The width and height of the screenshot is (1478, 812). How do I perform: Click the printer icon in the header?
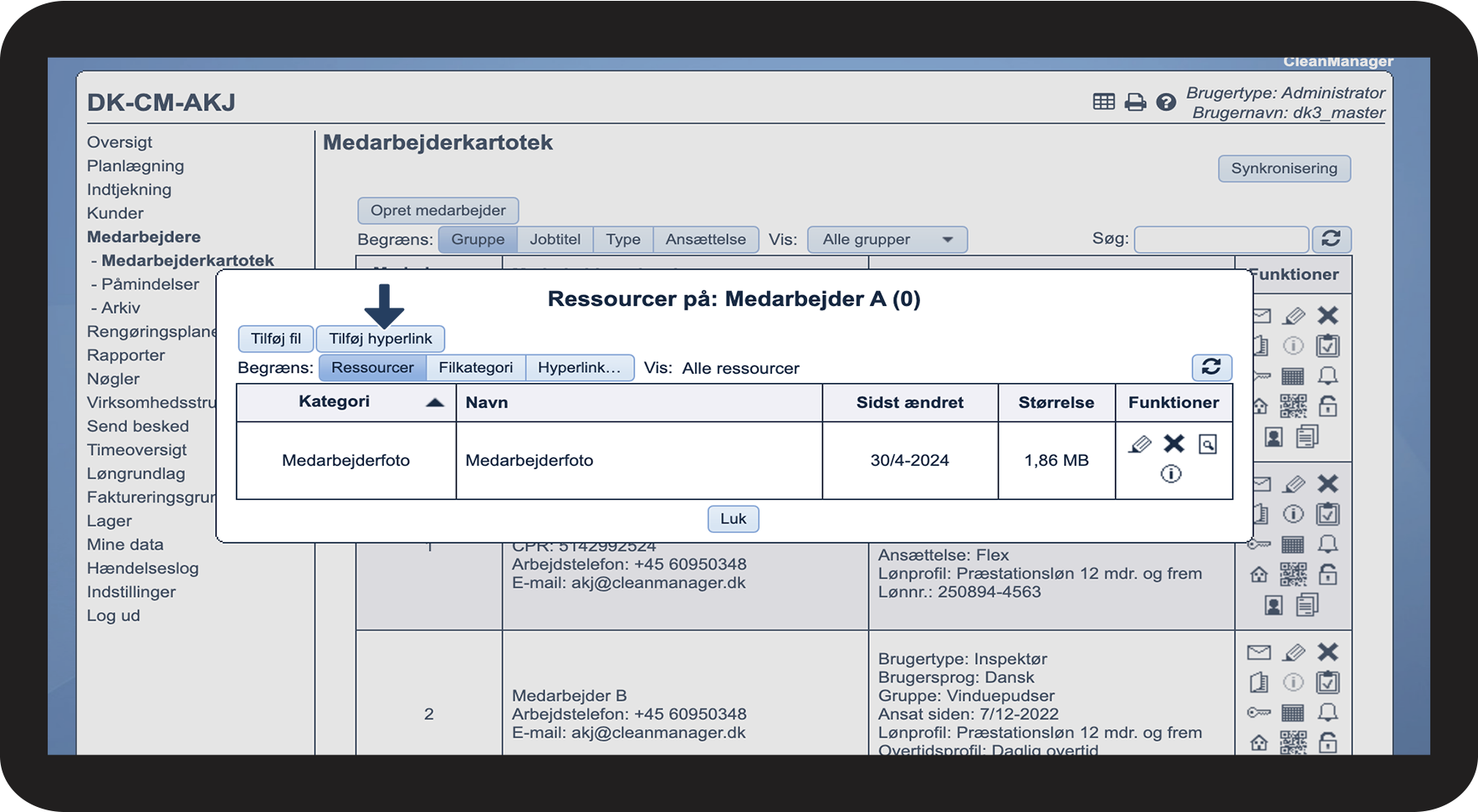coord(1135,102)
